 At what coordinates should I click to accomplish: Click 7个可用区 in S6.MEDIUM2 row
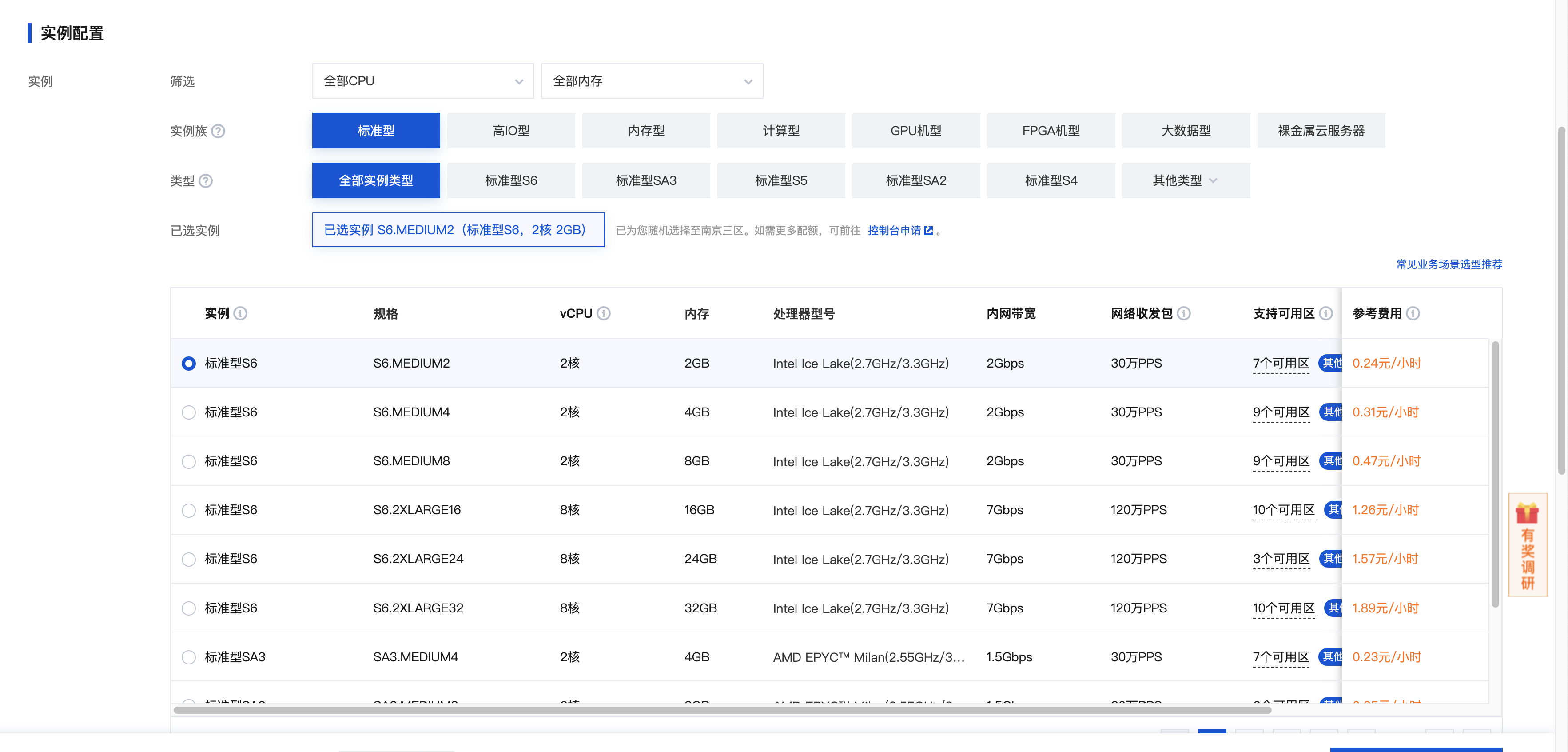1281,364
